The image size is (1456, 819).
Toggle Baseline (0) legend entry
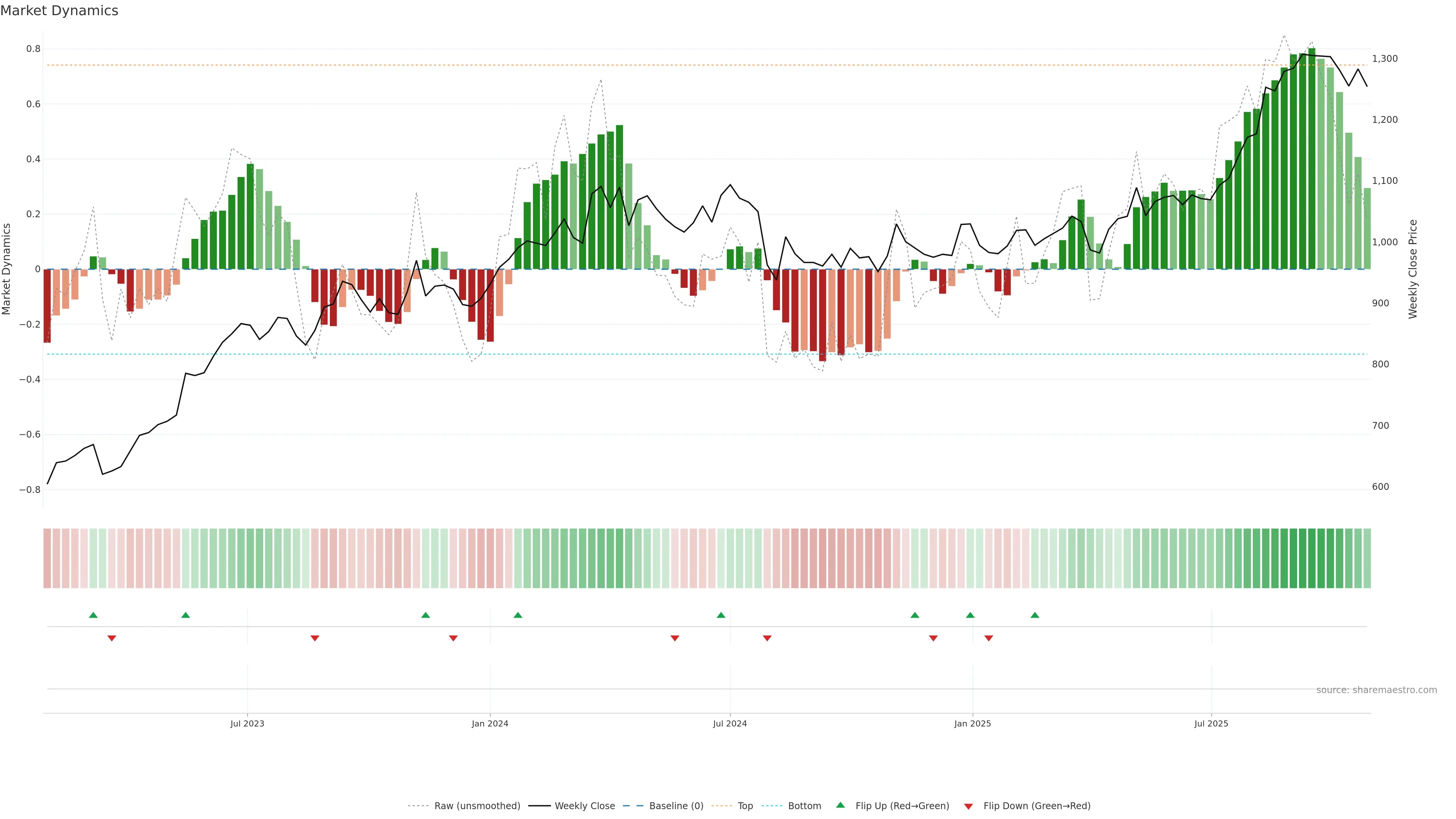pyautogui.click(x=676, y=806)
